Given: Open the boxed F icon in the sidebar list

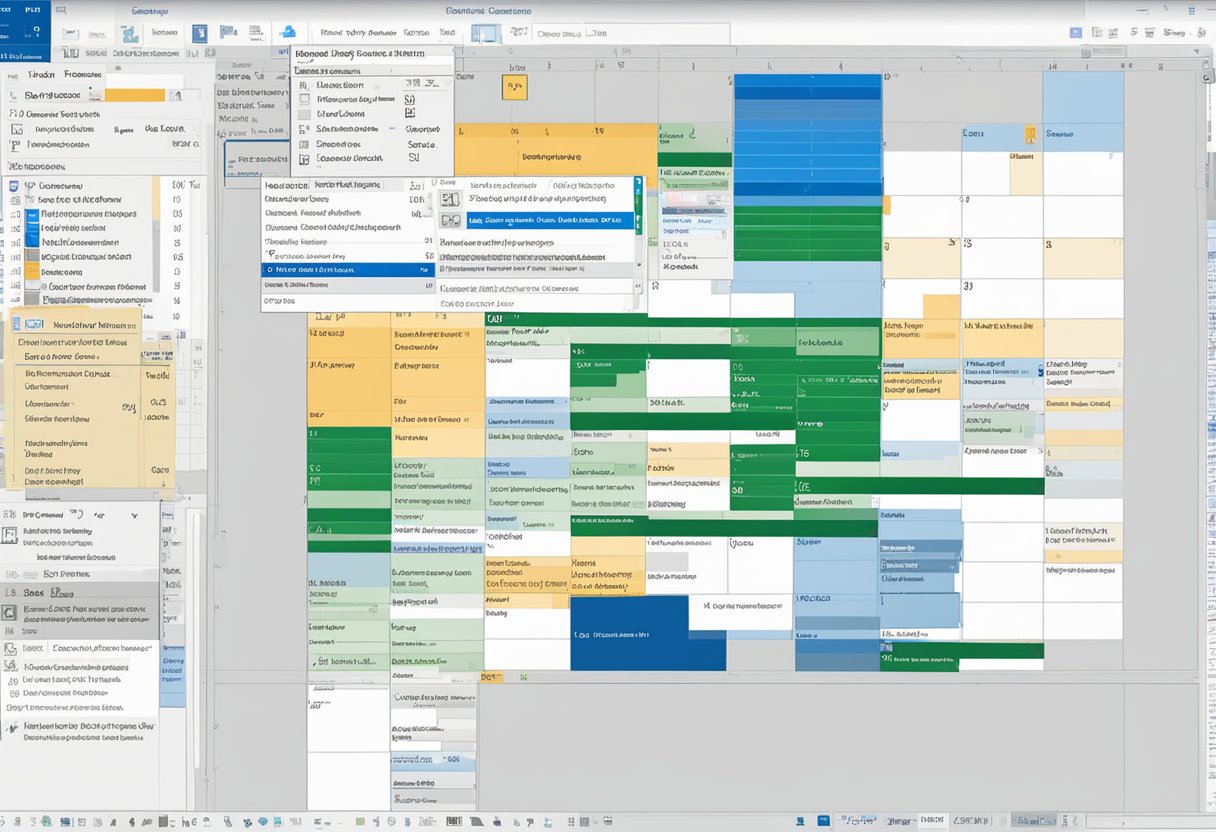Looking at the screenshot, I should coord(9,535).
